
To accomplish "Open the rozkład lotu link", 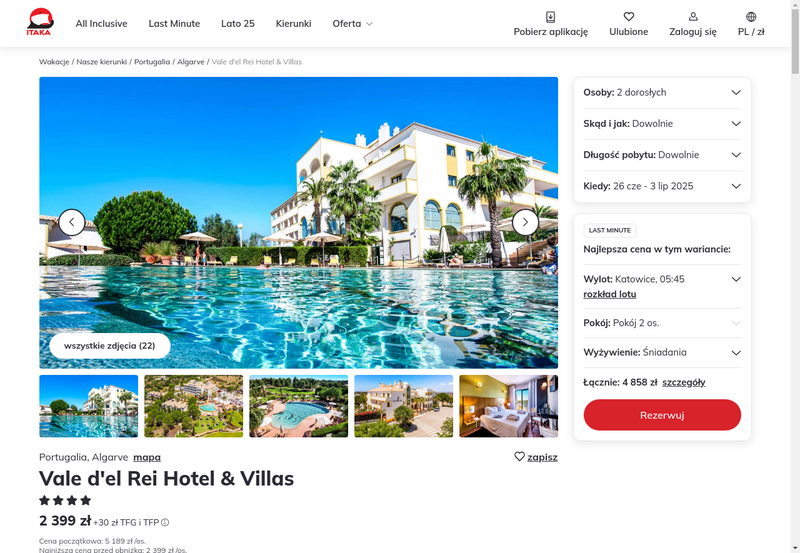I will pos(610,294).
